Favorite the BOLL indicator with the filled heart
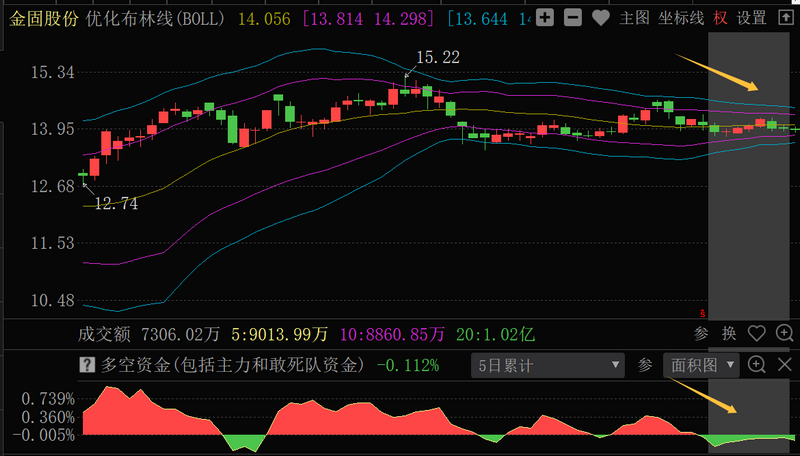The height and width of the screenshot is (456, 800). pos(601,19)
